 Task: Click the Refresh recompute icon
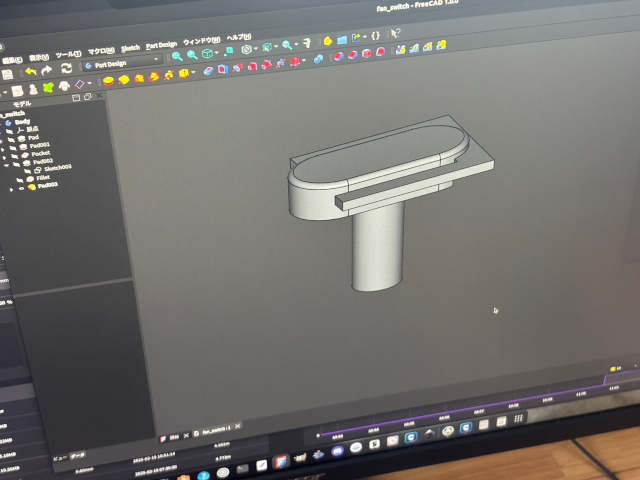click(66, 68)
